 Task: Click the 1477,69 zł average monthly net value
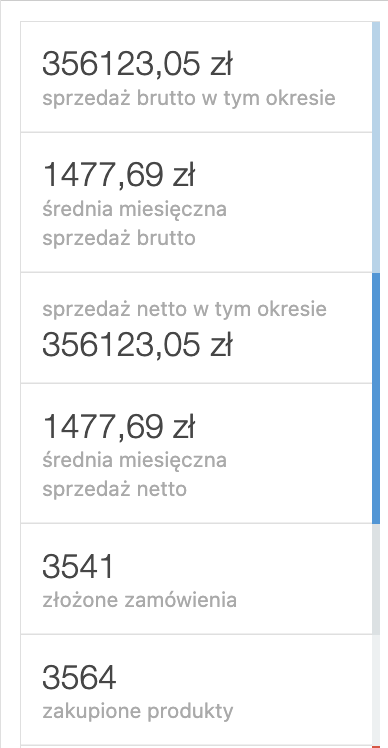coord(119,426)
